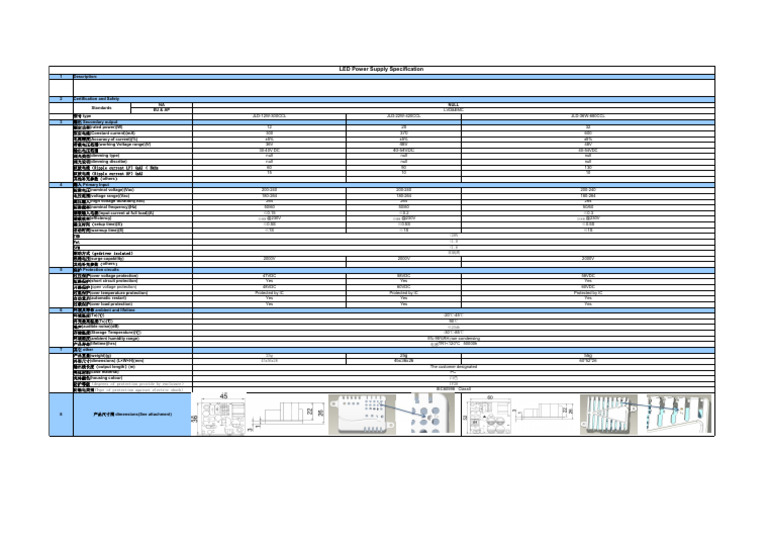768x543 pixels.
Task: Click the PCB drawing labeled 45
Action: (221, 414)
